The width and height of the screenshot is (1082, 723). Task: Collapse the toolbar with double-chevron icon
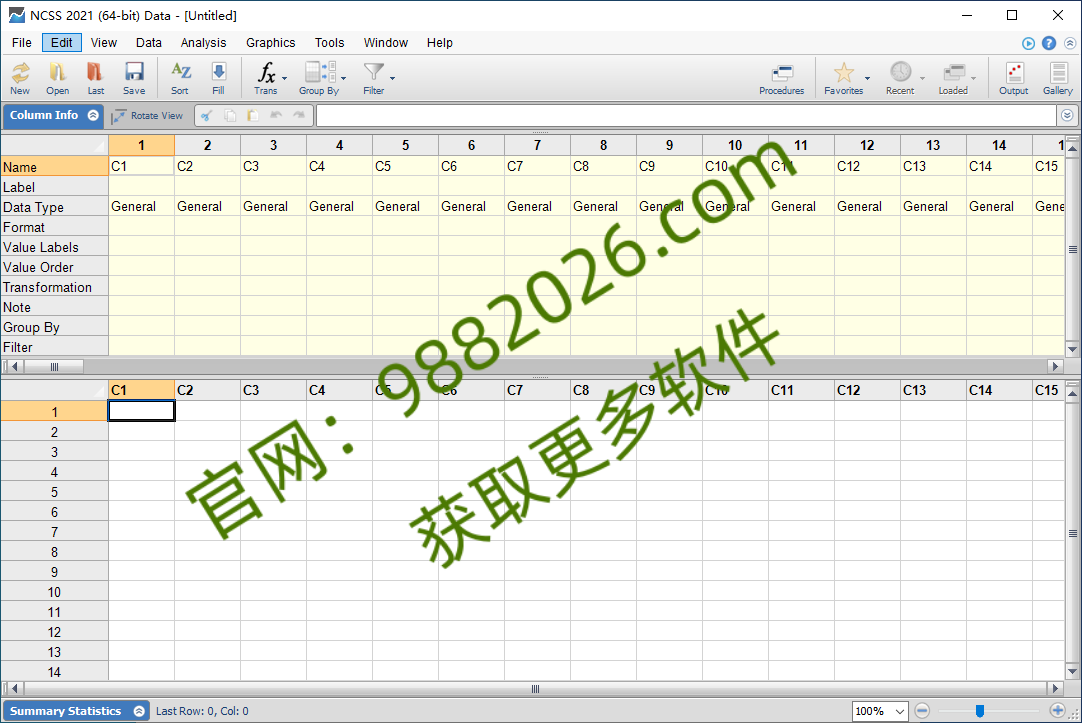(x=1070, y=43)
